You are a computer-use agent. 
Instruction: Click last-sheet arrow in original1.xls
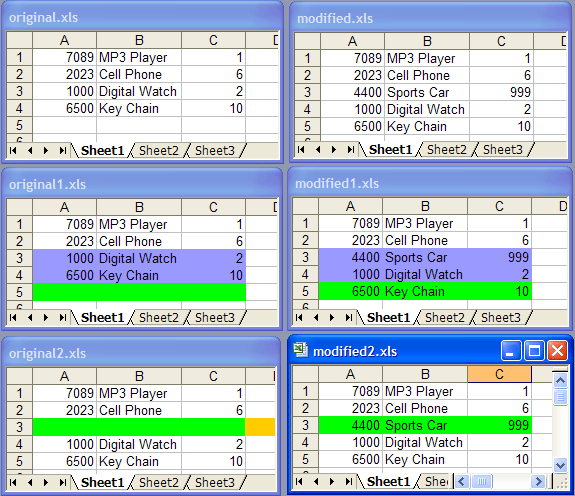click(62, 317)
